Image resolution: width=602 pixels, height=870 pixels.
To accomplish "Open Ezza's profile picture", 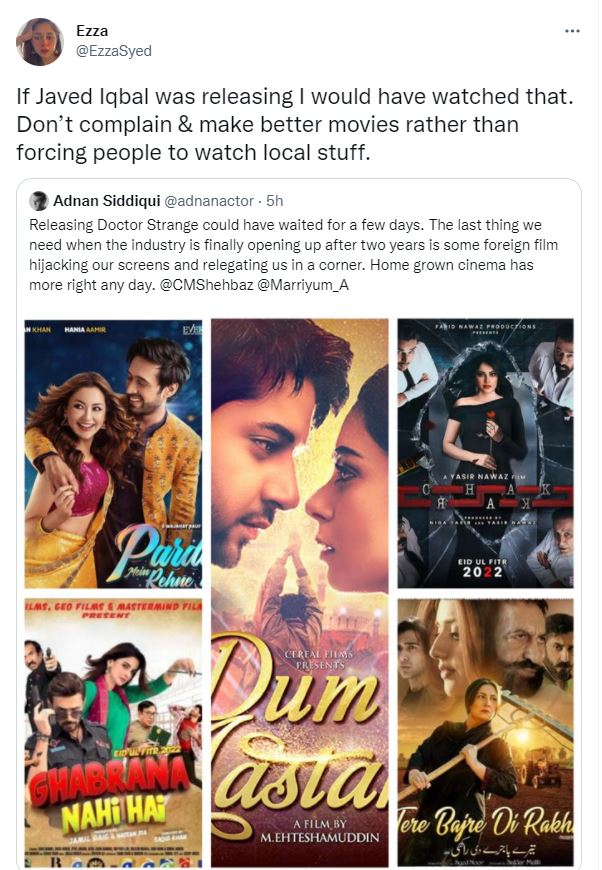I will click(39, 42).
